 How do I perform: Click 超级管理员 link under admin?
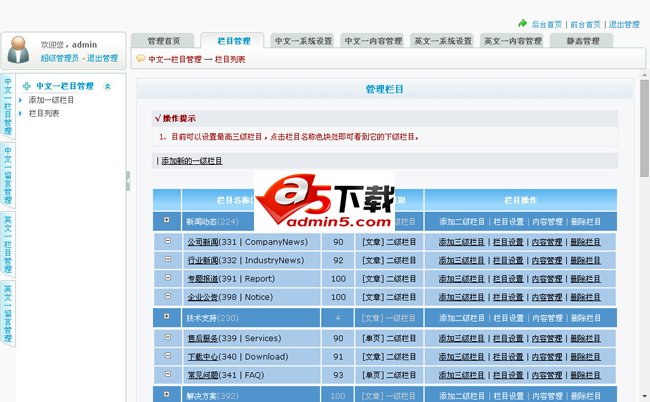[x=60, y=58]
